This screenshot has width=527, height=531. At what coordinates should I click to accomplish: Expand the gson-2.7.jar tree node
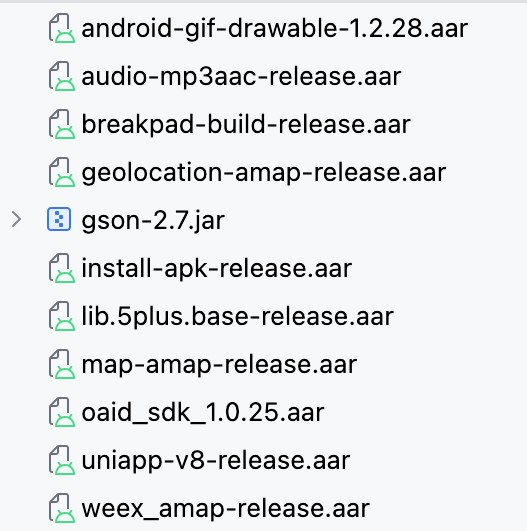pos(16,219)
